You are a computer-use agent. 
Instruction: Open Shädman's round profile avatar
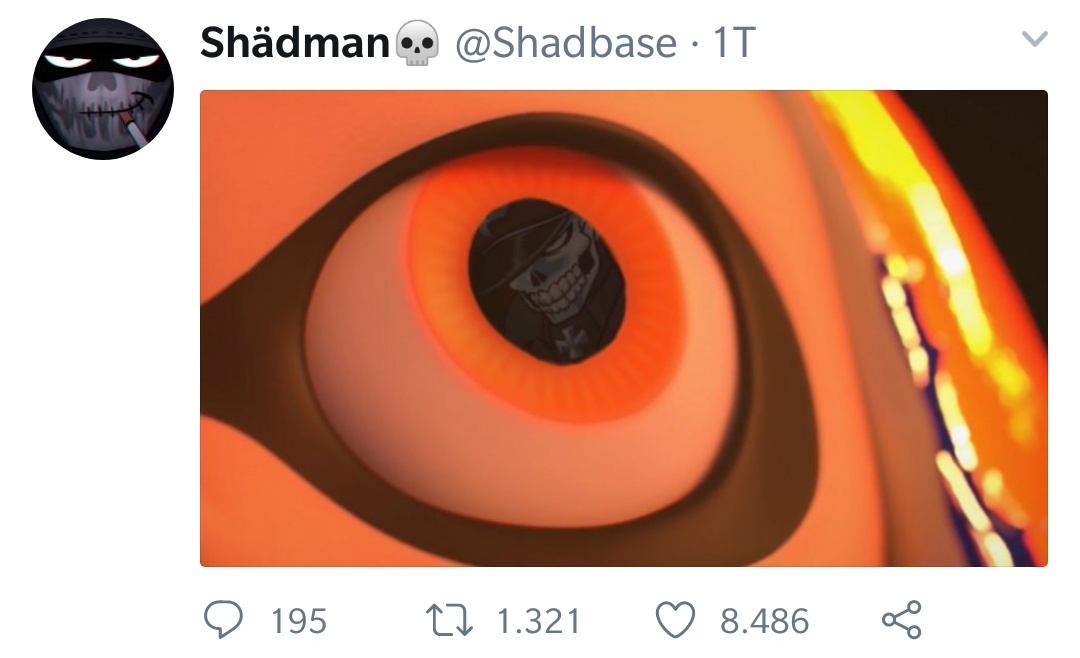coord(103,89)
